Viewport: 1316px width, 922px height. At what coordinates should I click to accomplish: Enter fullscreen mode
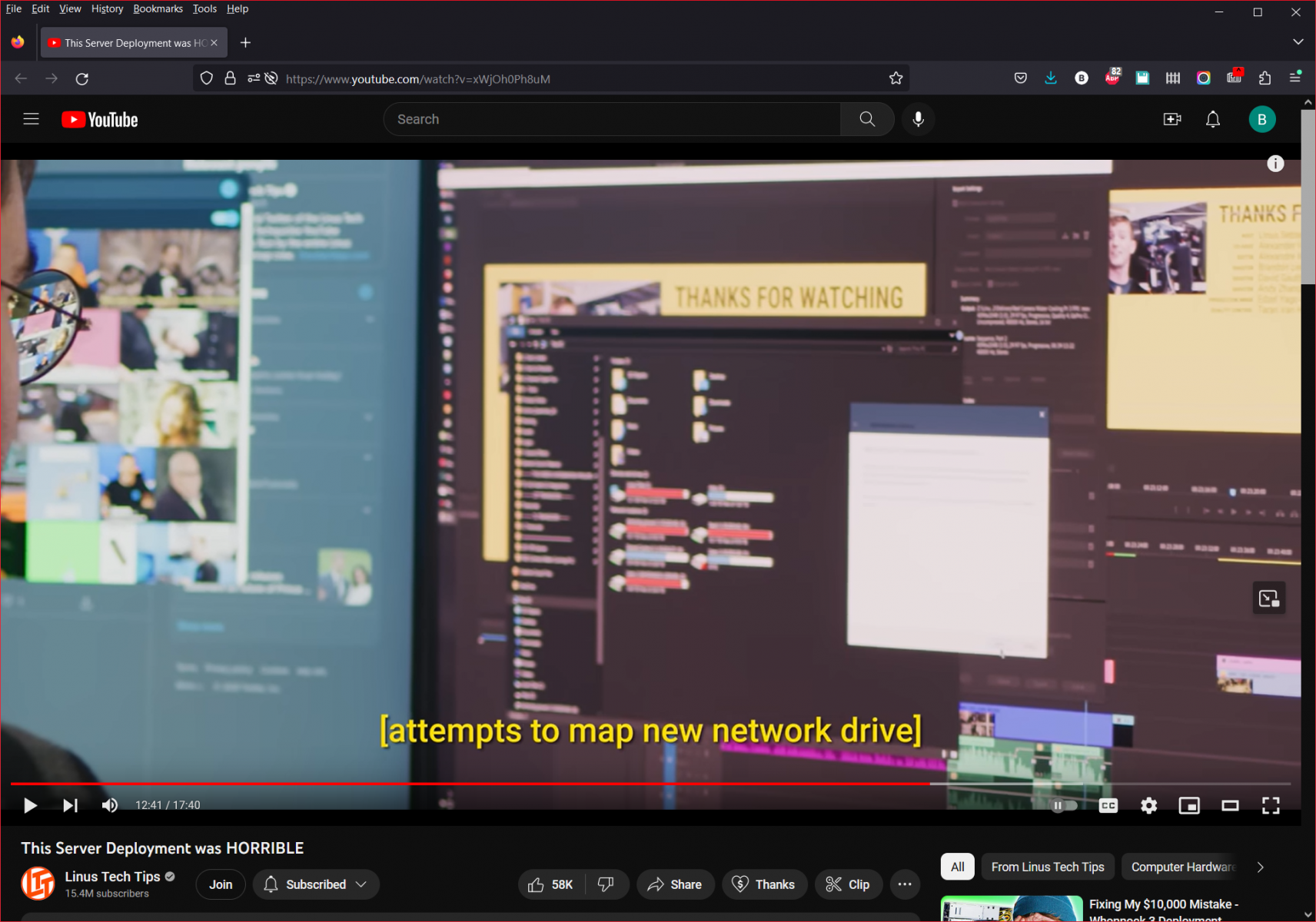pos(1271,805)
